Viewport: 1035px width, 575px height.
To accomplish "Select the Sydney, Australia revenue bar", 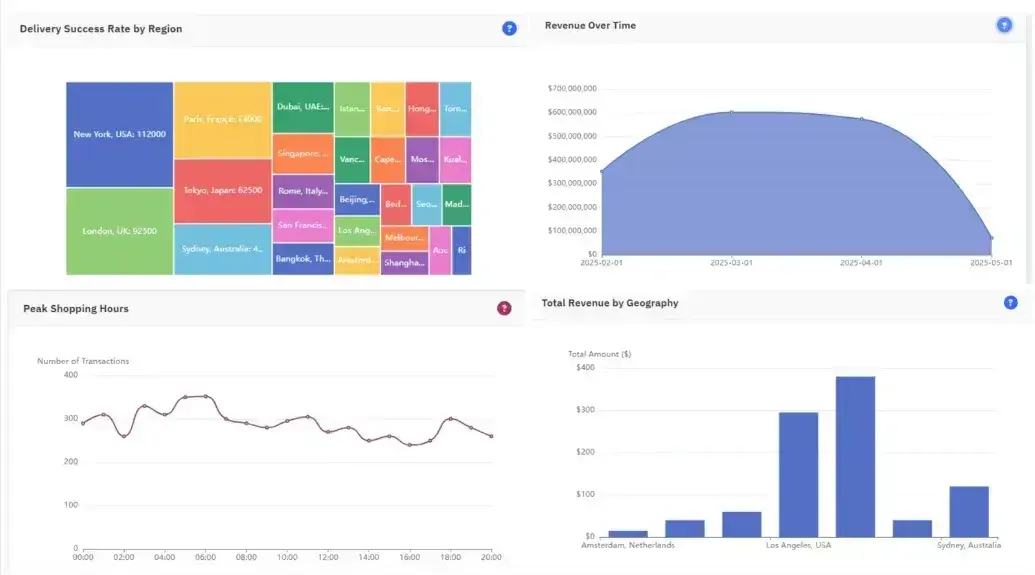I will click(968, 511).
